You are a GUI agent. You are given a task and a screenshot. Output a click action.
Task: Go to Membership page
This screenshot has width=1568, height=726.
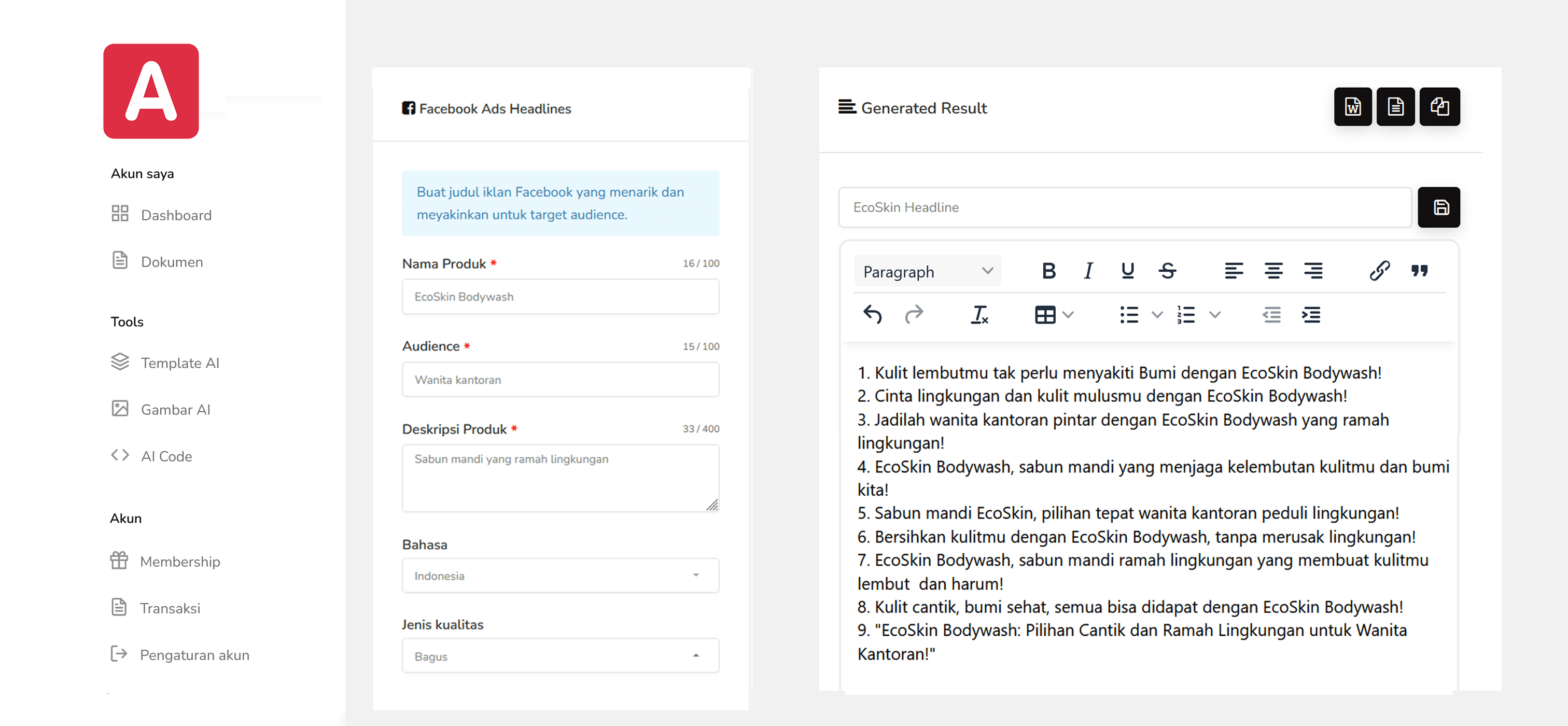[179, 561]
